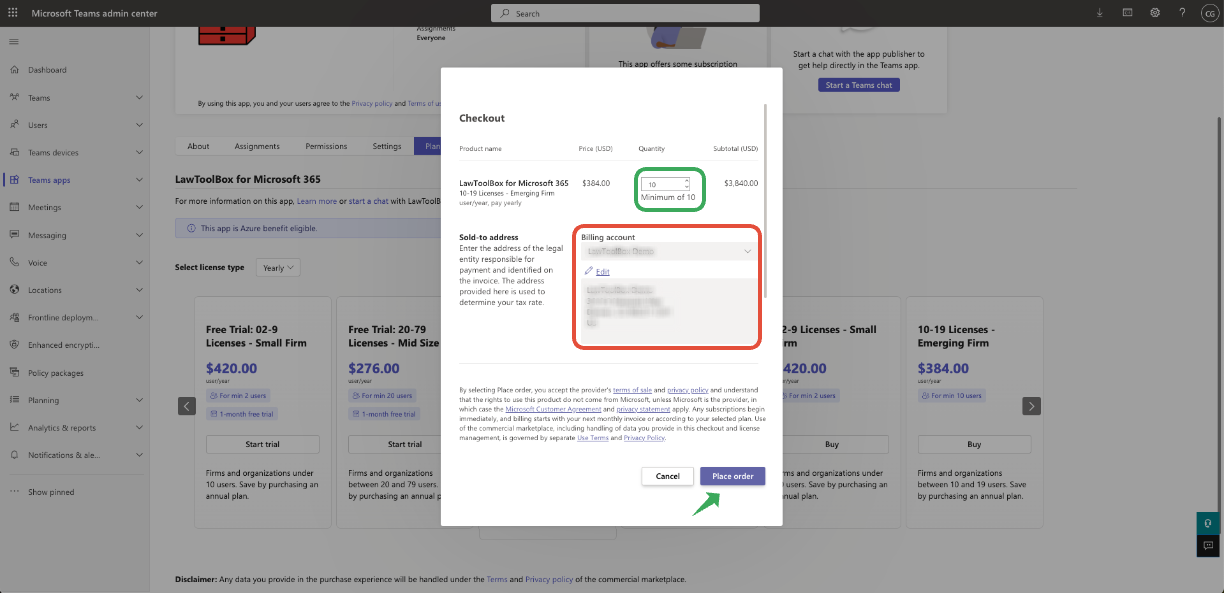This screenshot has width=1224, height=593.
Task: Click Place order button
Action: click(x=733, y=476)
